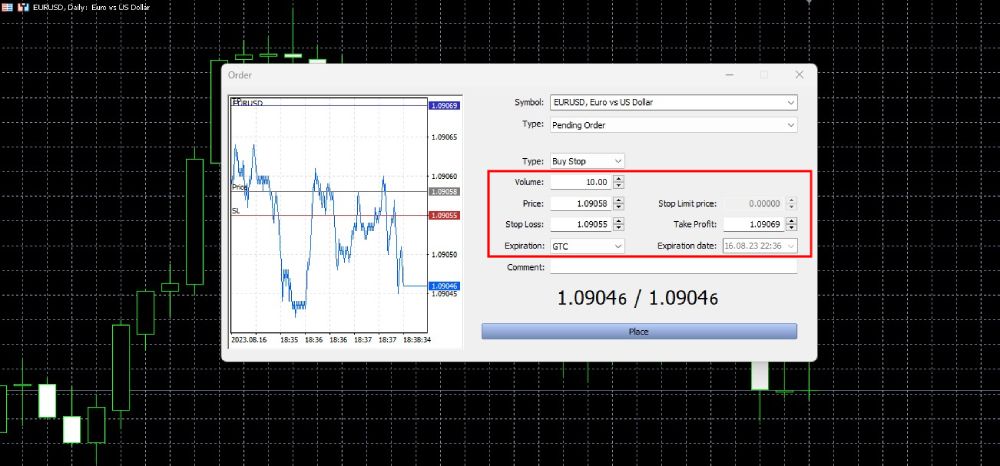
Task: Close the Order dialog window
Action: click(x=798, y=75)
